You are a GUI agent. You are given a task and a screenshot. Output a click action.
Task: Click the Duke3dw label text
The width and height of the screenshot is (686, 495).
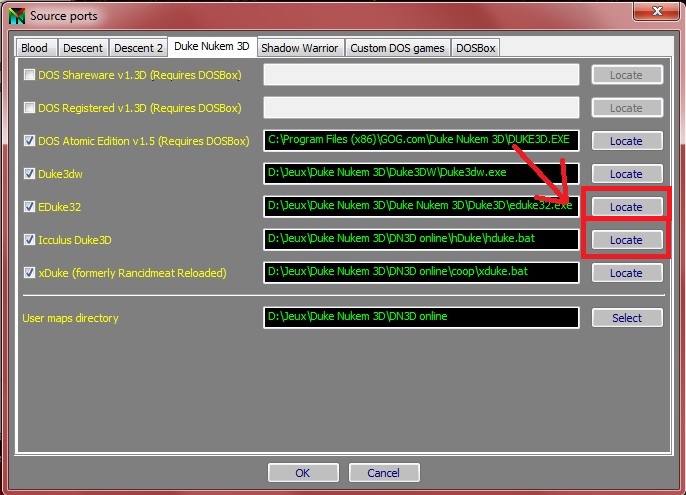point(60,174)
